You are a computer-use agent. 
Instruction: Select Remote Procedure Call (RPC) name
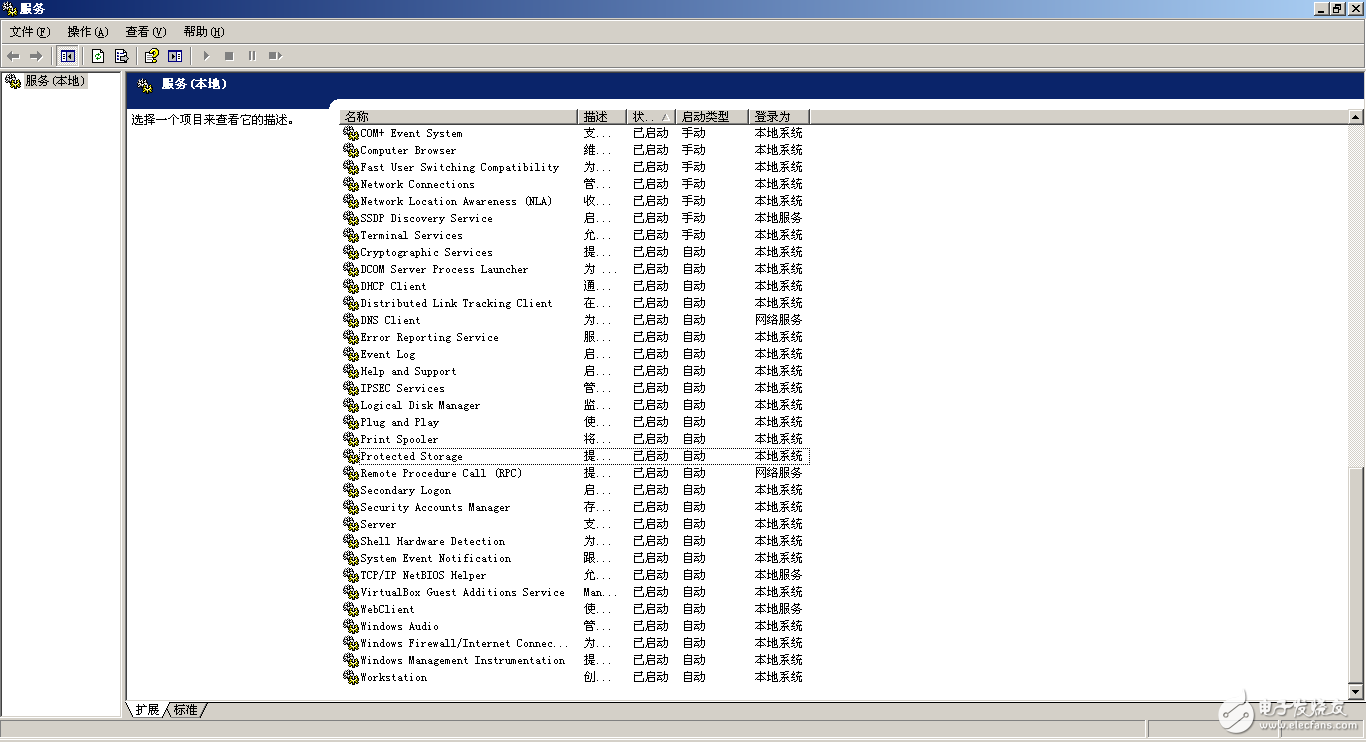pos(441,473)
